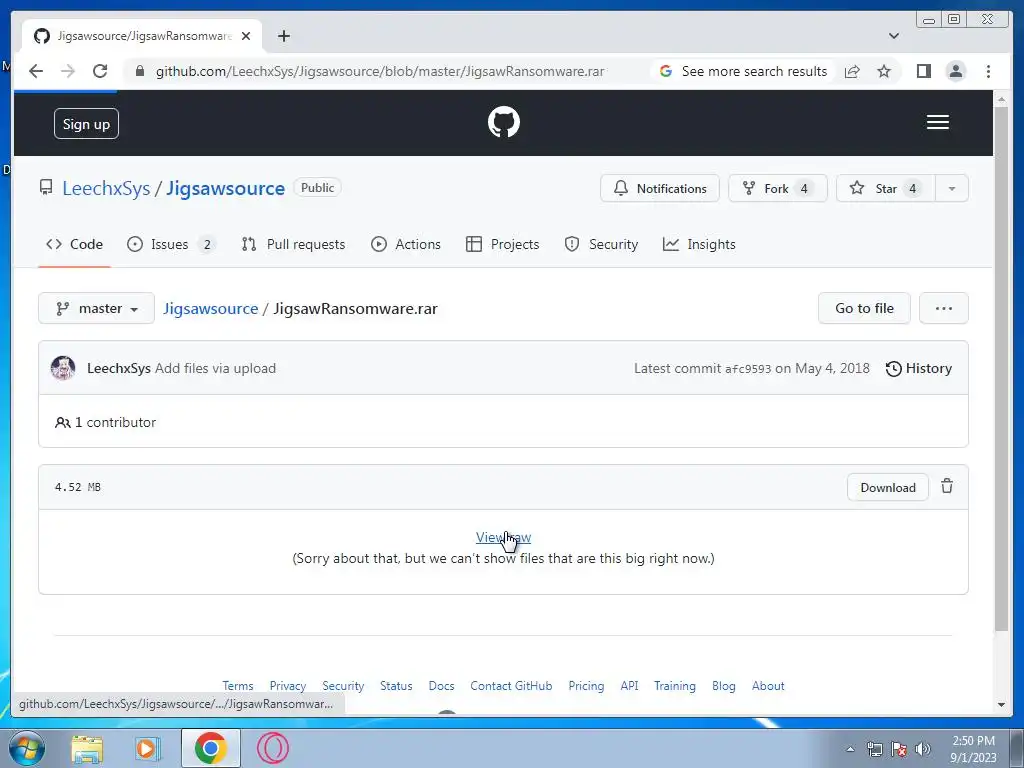Open the Privacy footer link
1024x768 pixels.
click(287, 686)
